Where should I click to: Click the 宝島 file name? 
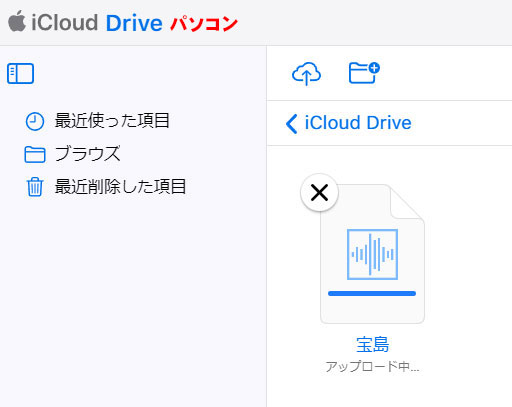[372, 345]
